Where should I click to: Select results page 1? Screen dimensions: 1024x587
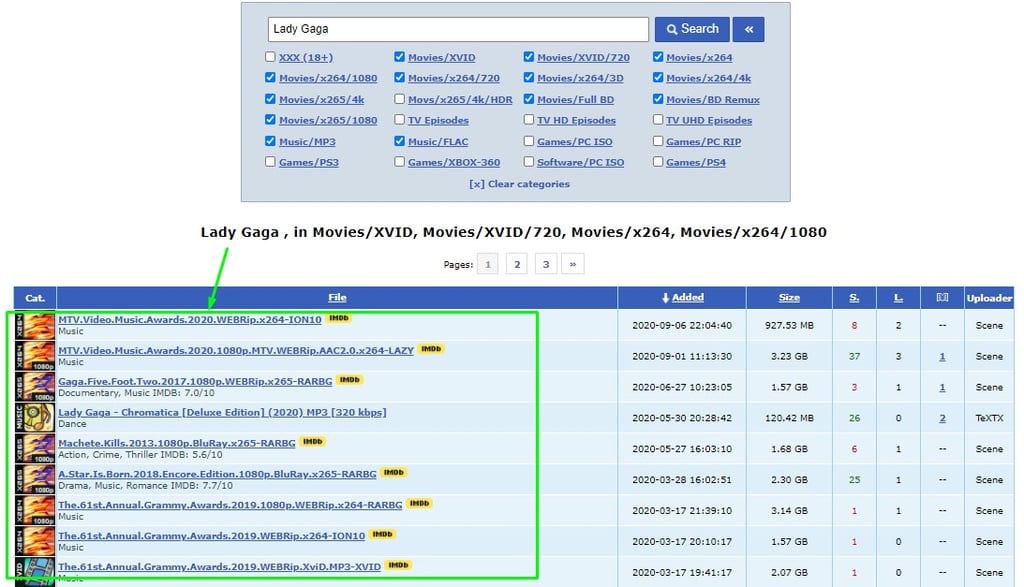point(487,264)
